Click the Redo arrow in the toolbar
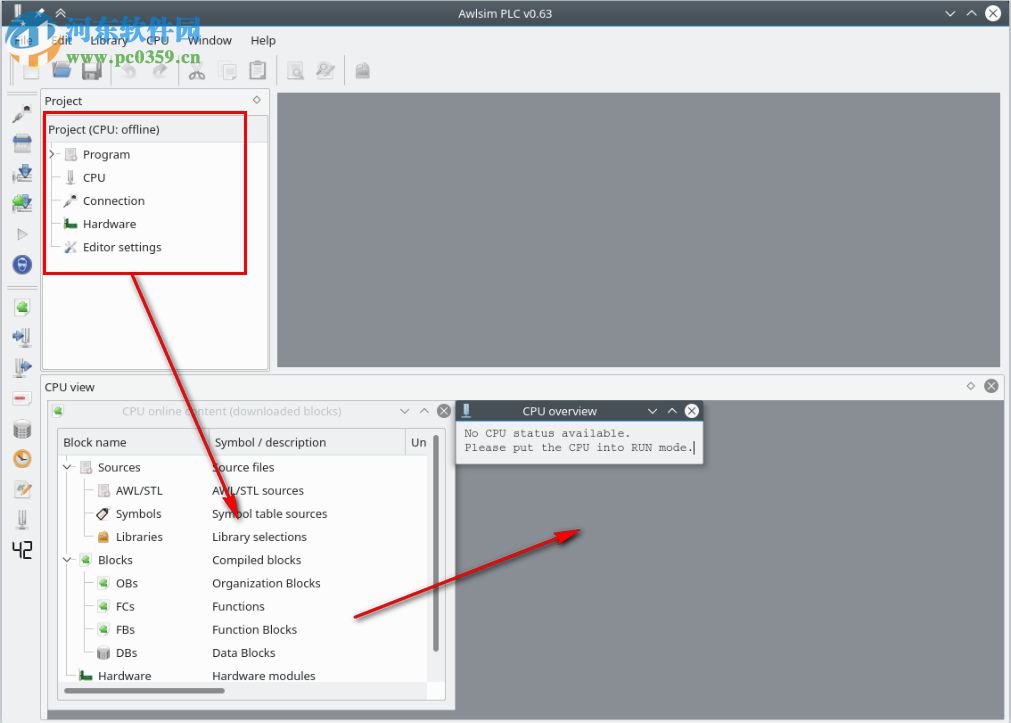This screenshot has height=723, width=1011. coord(159,70)
